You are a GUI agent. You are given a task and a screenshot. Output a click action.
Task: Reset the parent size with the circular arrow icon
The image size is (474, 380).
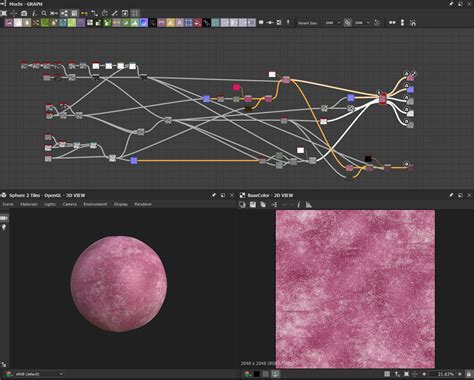[x=377, y=23]
